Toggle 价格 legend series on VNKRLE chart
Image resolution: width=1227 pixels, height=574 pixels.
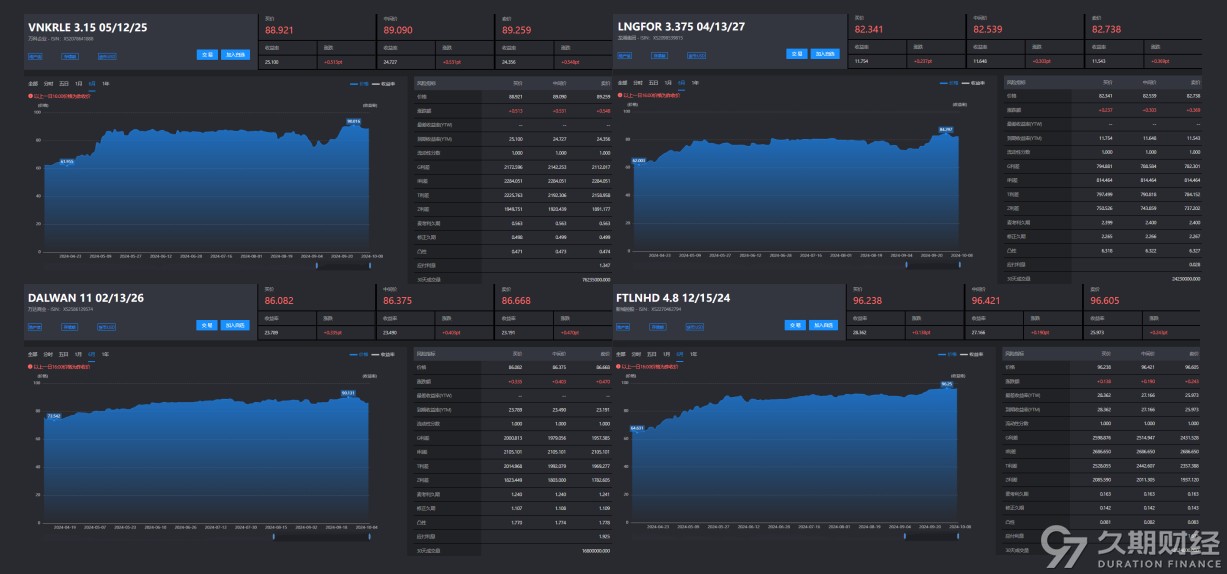pyautogui.click(x=362, y=84)
